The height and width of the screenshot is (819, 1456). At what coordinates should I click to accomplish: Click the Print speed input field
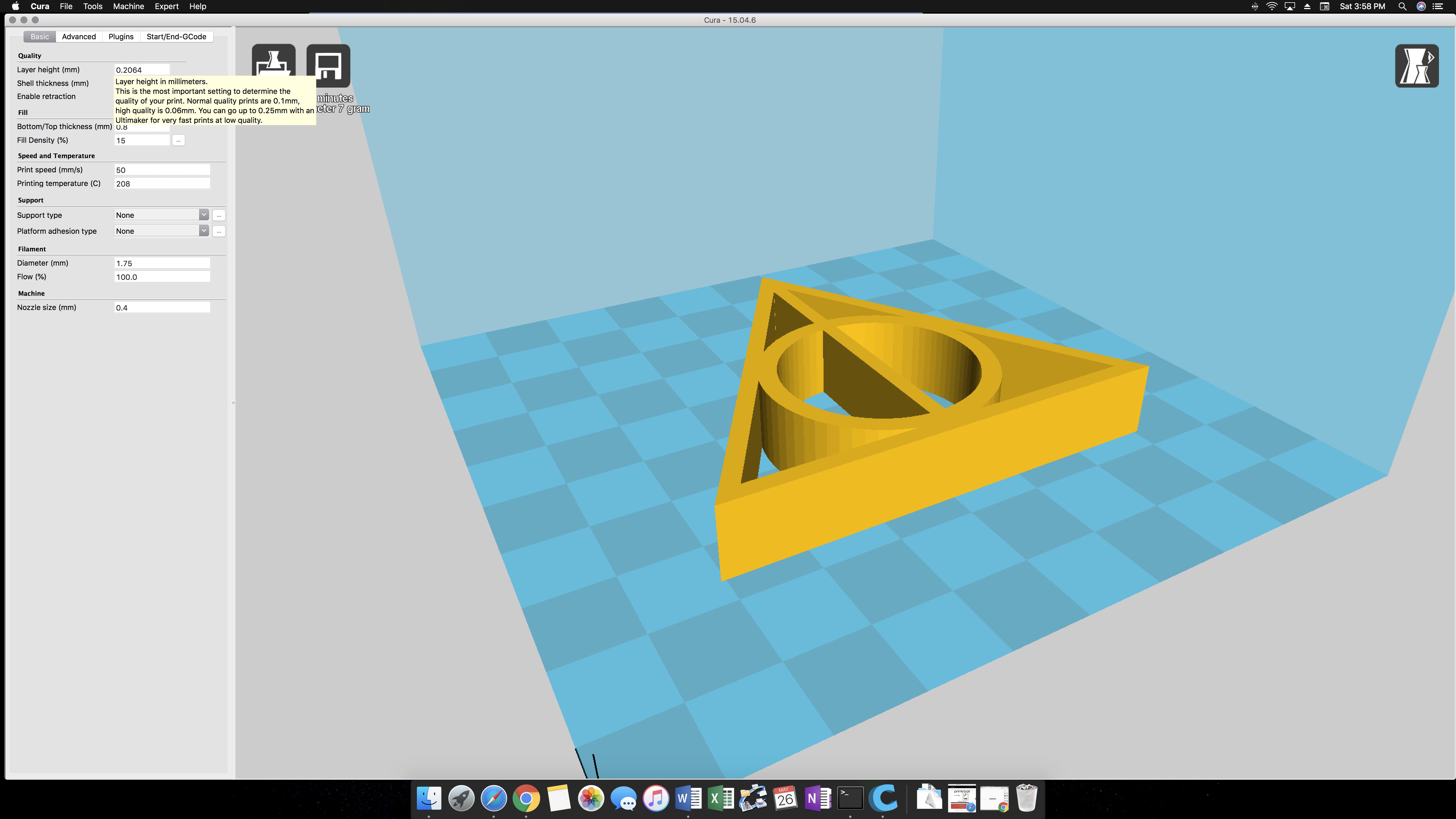162,169
